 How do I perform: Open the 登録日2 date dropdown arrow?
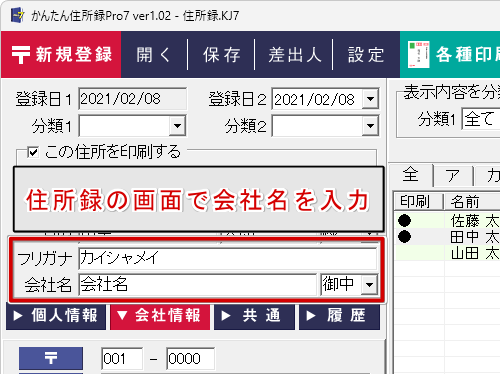370,99
